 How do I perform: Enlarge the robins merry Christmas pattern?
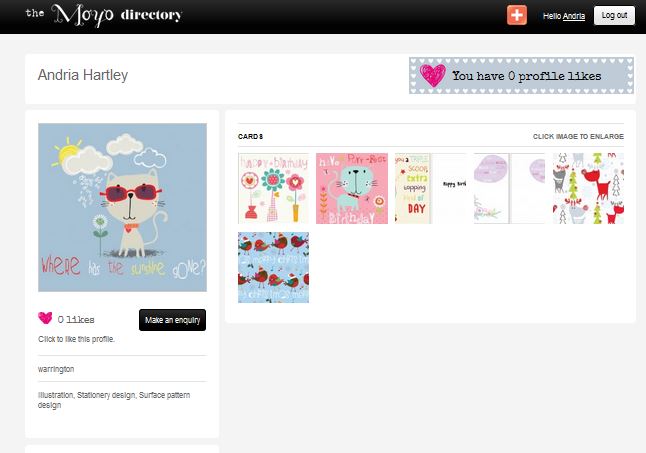274,267
